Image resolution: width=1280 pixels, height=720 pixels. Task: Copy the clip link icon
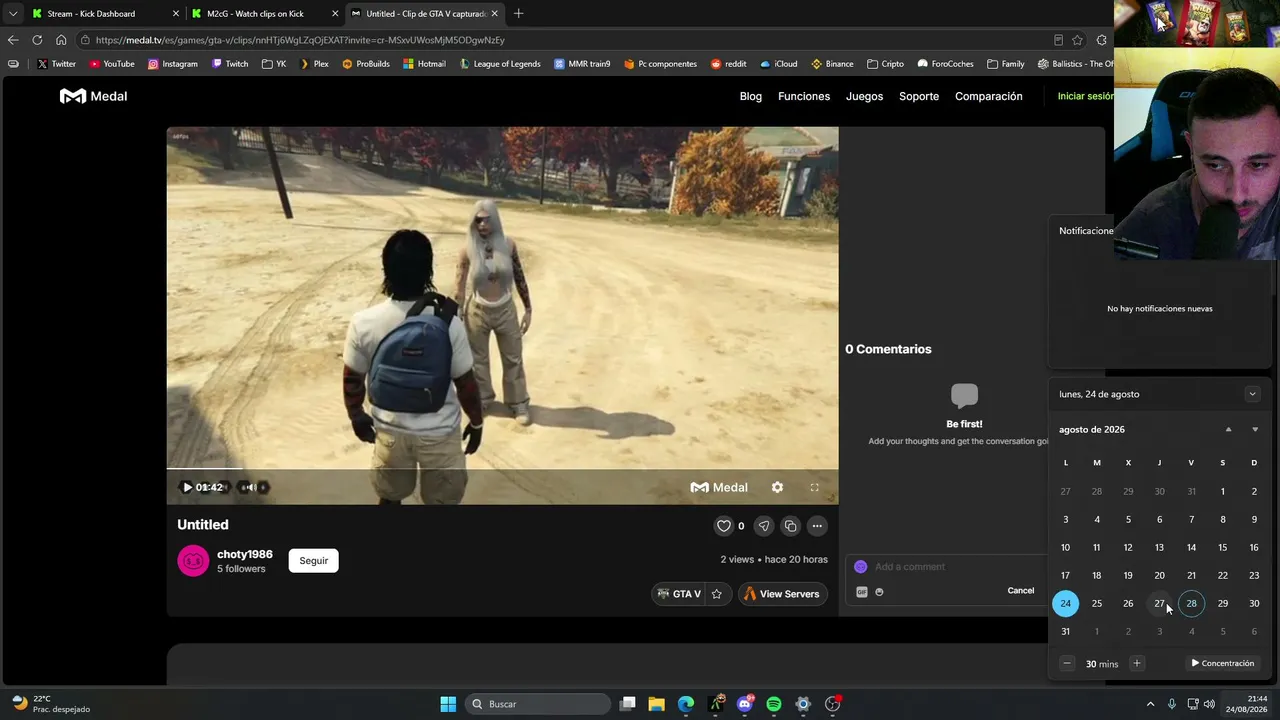(791, 526)
